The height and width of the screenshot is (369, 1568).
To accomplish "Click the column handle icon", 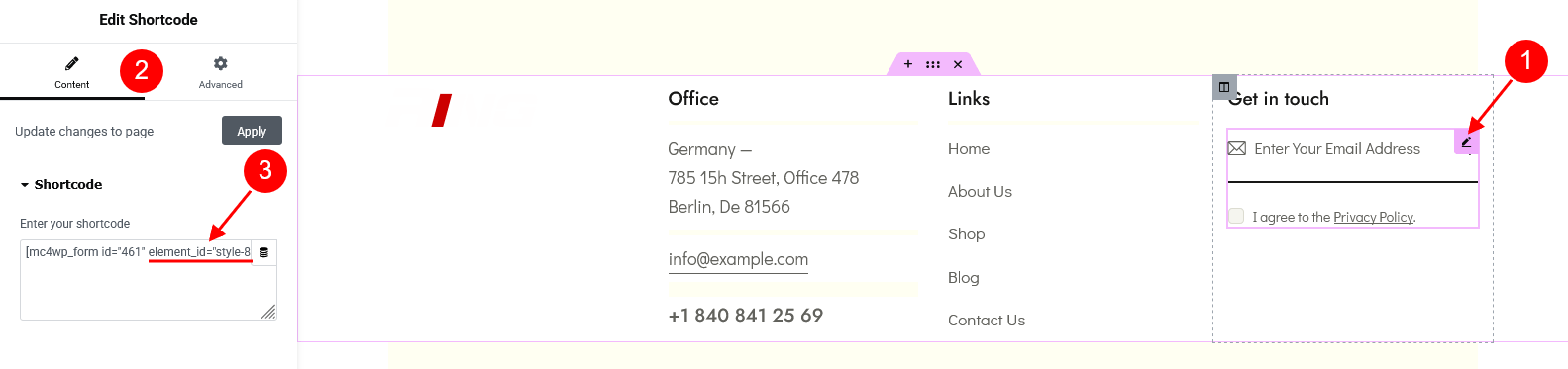I will point(1224,87).
